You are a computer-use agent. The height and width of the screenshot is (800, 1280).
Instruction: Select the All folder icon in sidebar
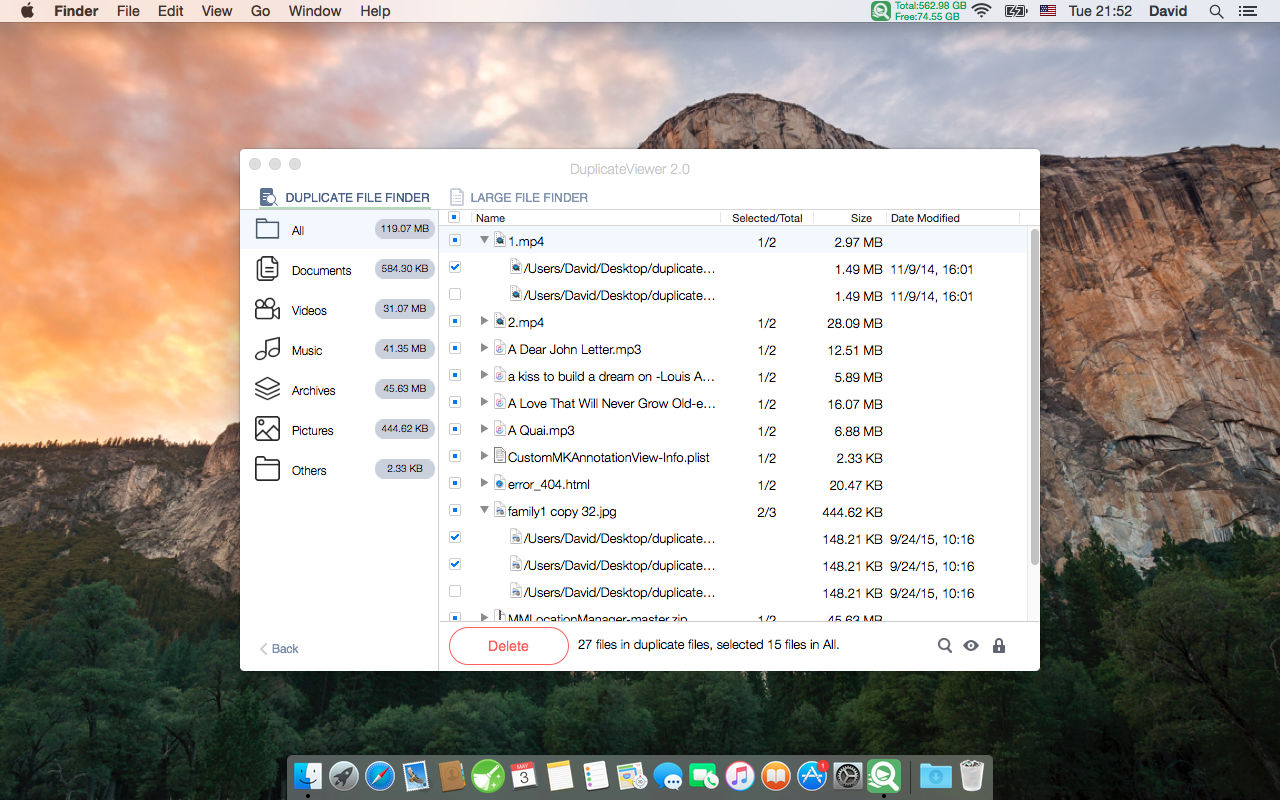coord(267,229)
